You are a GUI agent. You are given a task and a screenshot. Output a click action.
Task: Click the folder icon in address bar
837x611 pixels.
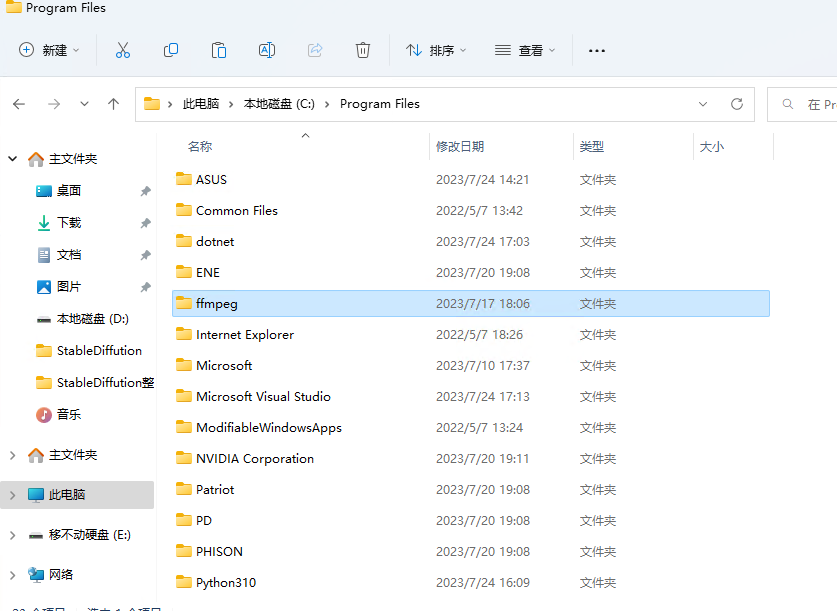tap(152, 104)
